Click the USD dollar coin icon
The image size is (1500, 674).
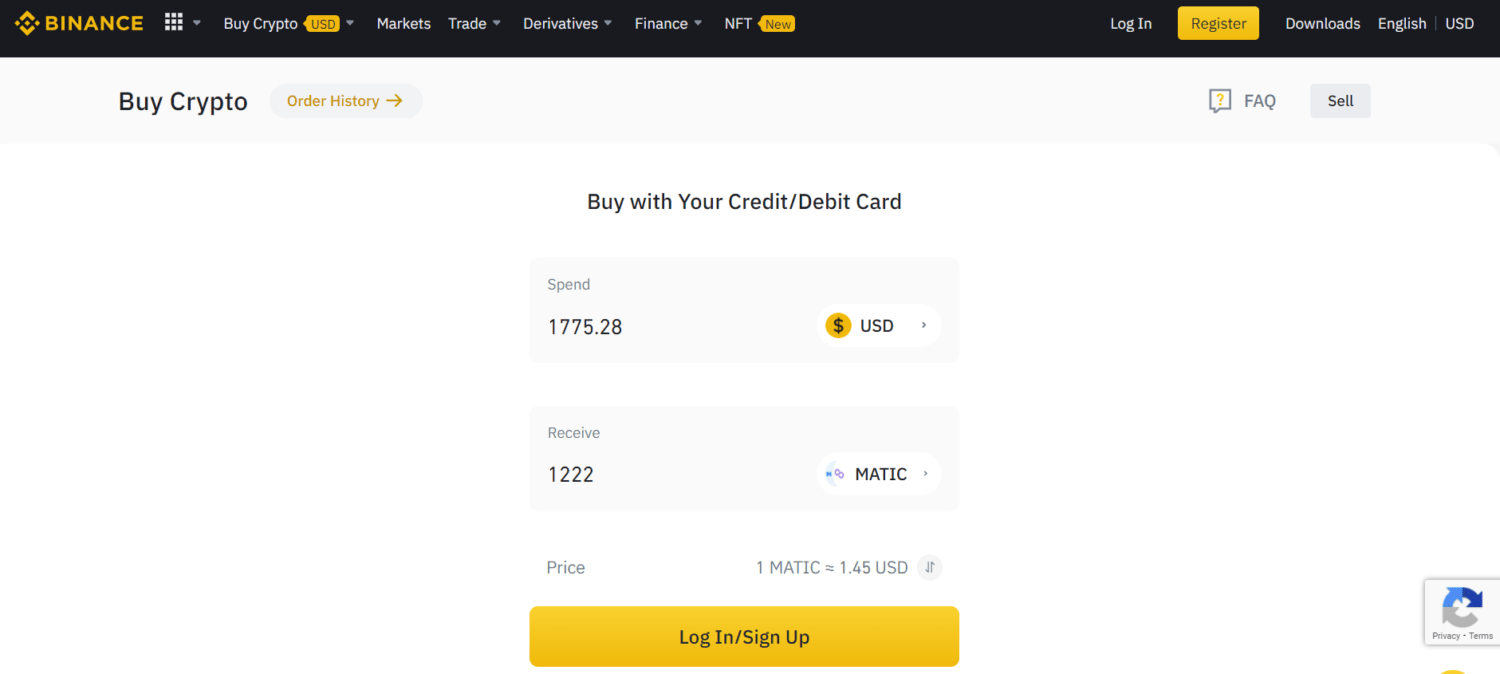click(x=838, y=325)
